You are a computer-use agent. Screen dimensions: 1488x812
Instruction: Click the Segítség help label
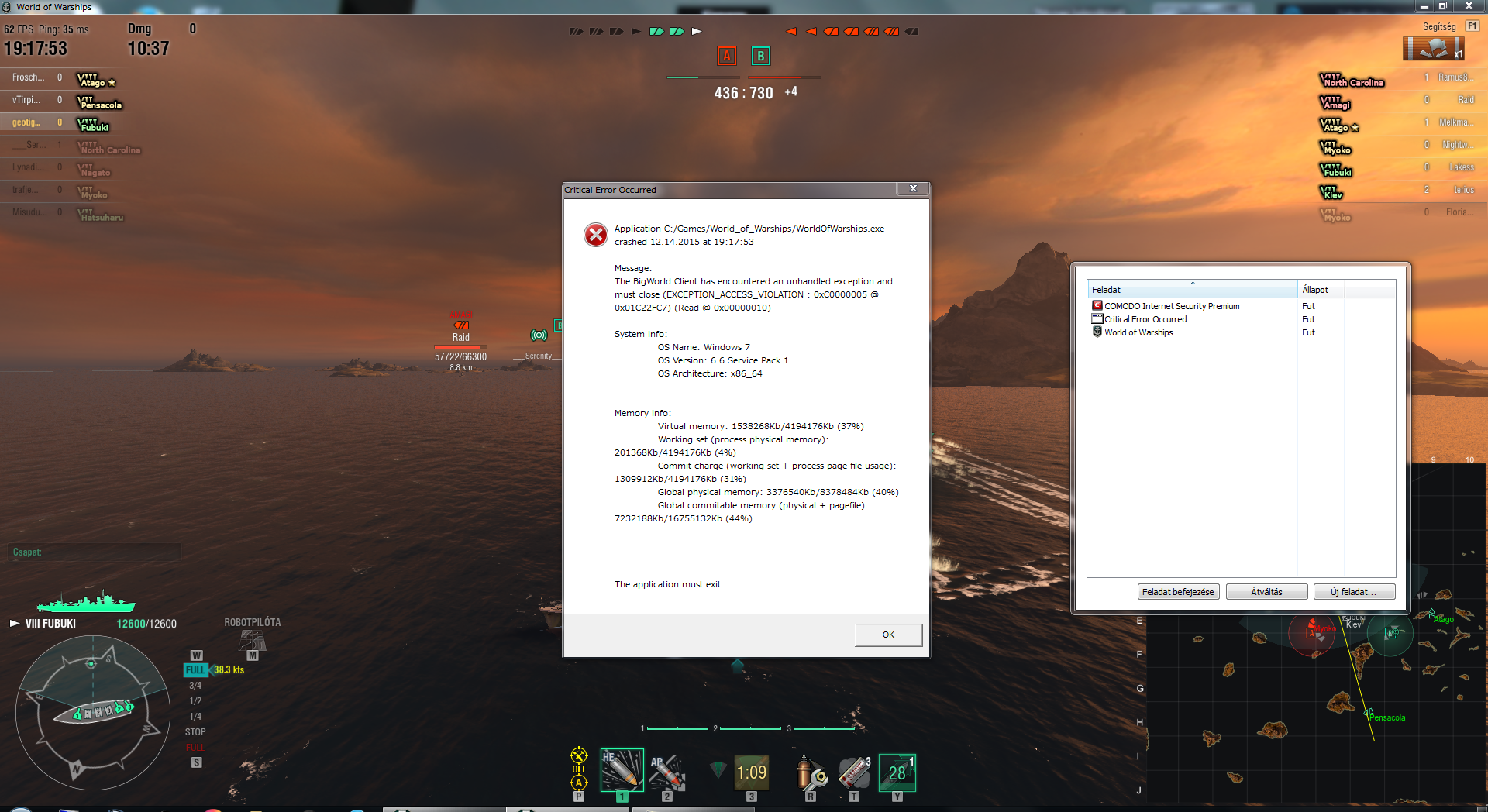coord(1439,27)
